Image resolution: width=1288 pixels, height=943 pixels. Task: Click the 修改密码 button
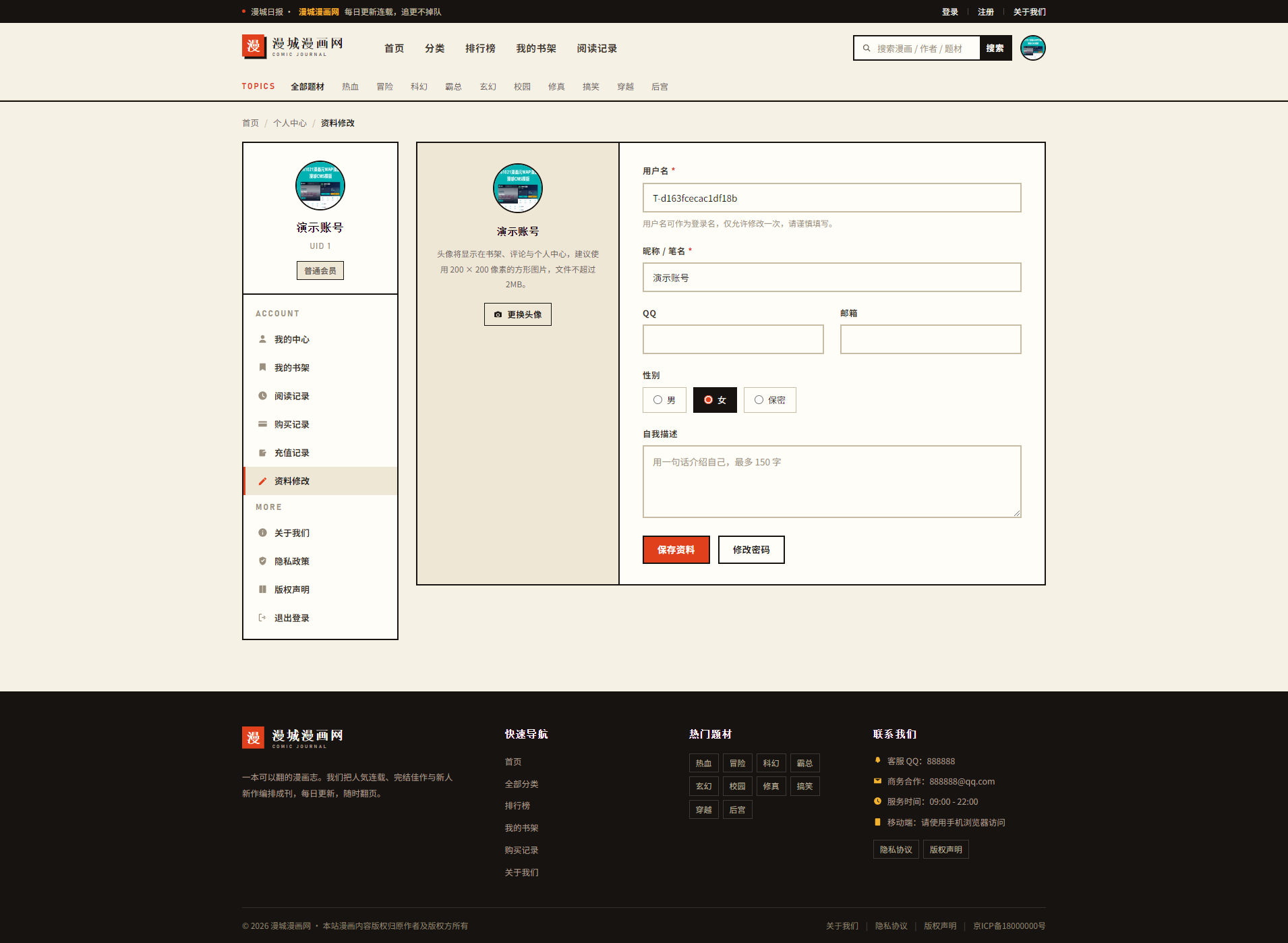pos(751,550)
